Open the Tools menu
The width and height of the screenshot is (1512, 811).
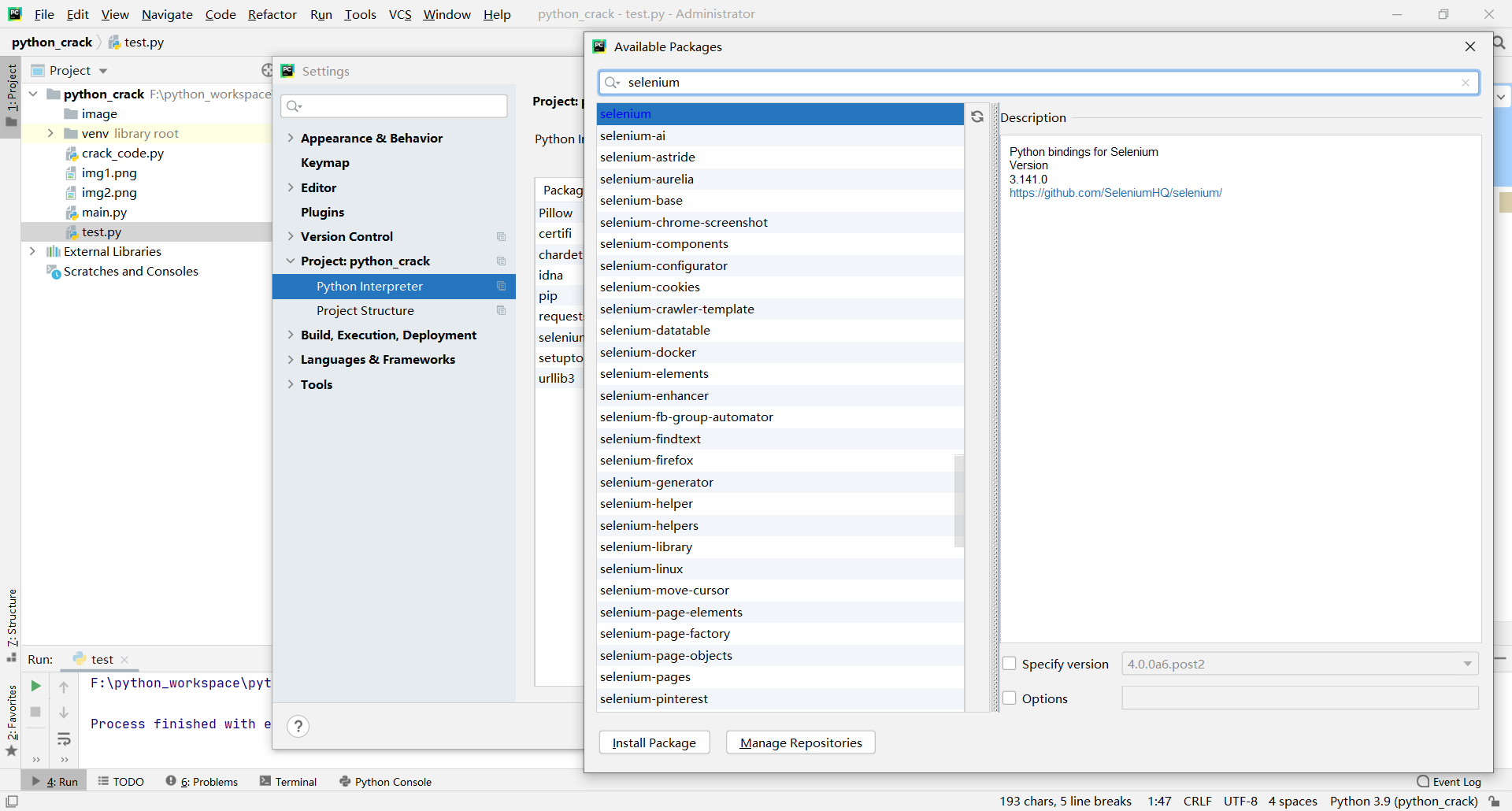coord(360,14)
